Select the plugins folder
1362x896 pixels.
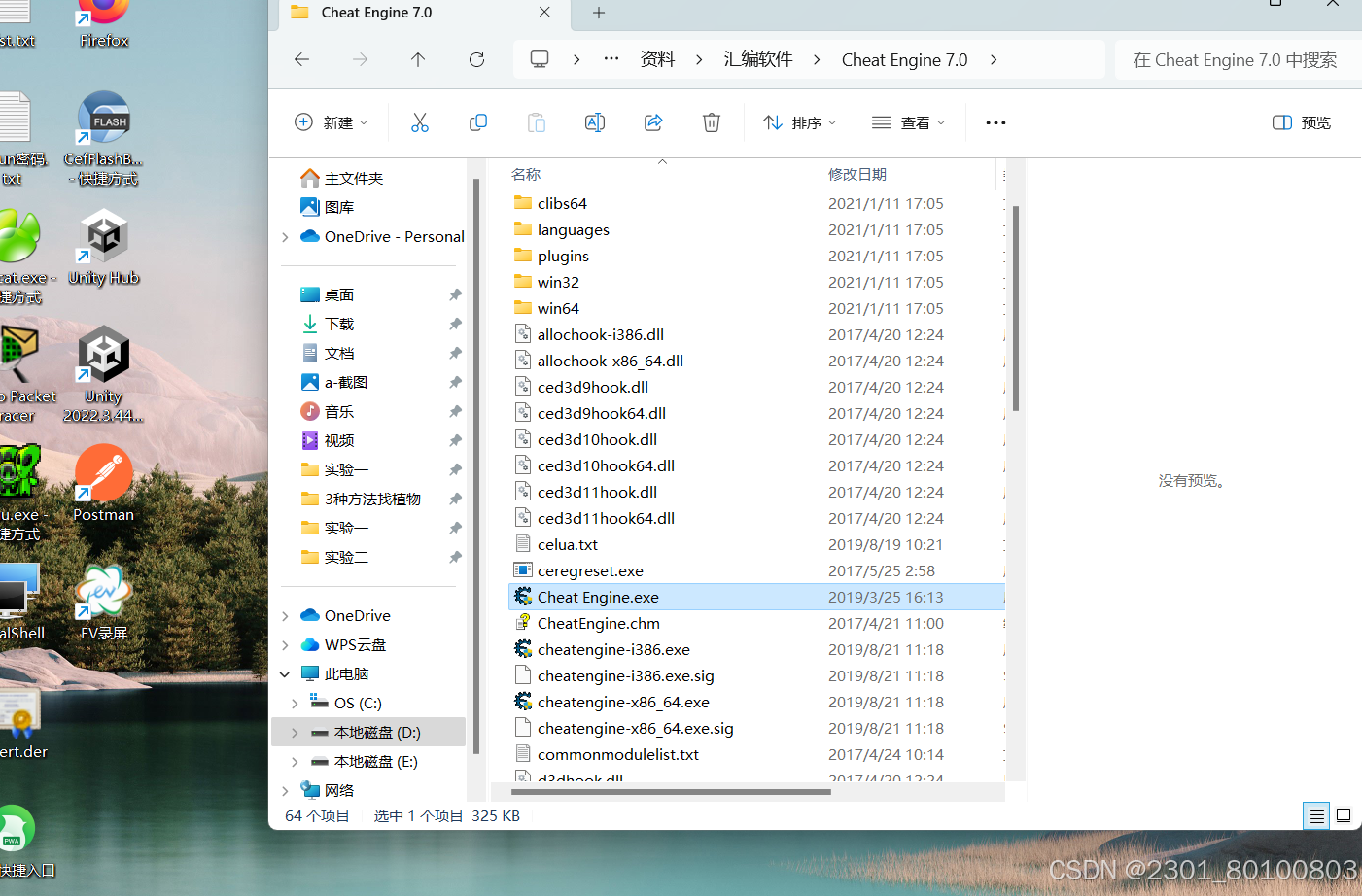pos(563,256)
